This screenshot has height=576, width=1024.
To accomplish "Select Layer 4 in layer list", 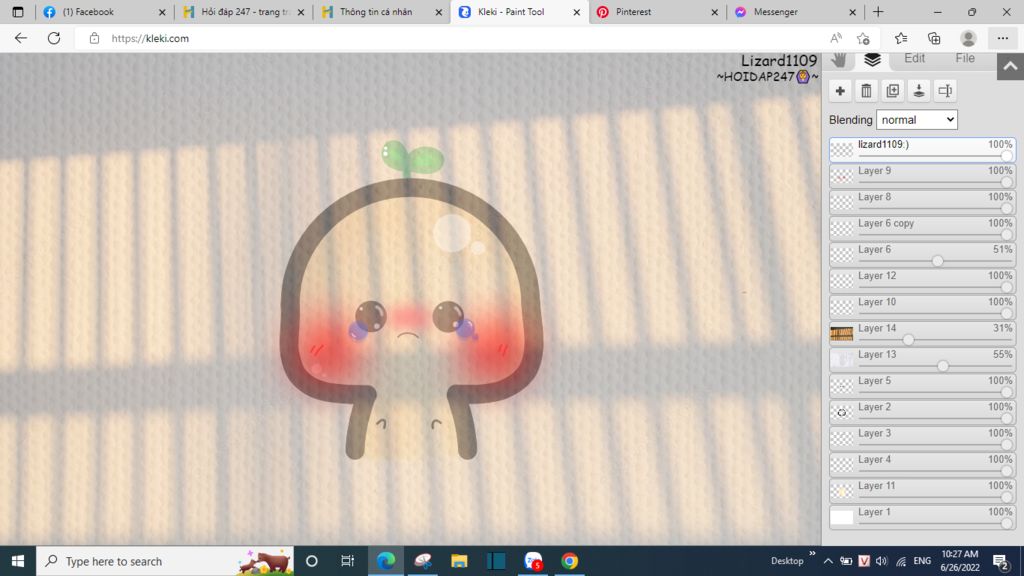I will [x=922, y=464].
